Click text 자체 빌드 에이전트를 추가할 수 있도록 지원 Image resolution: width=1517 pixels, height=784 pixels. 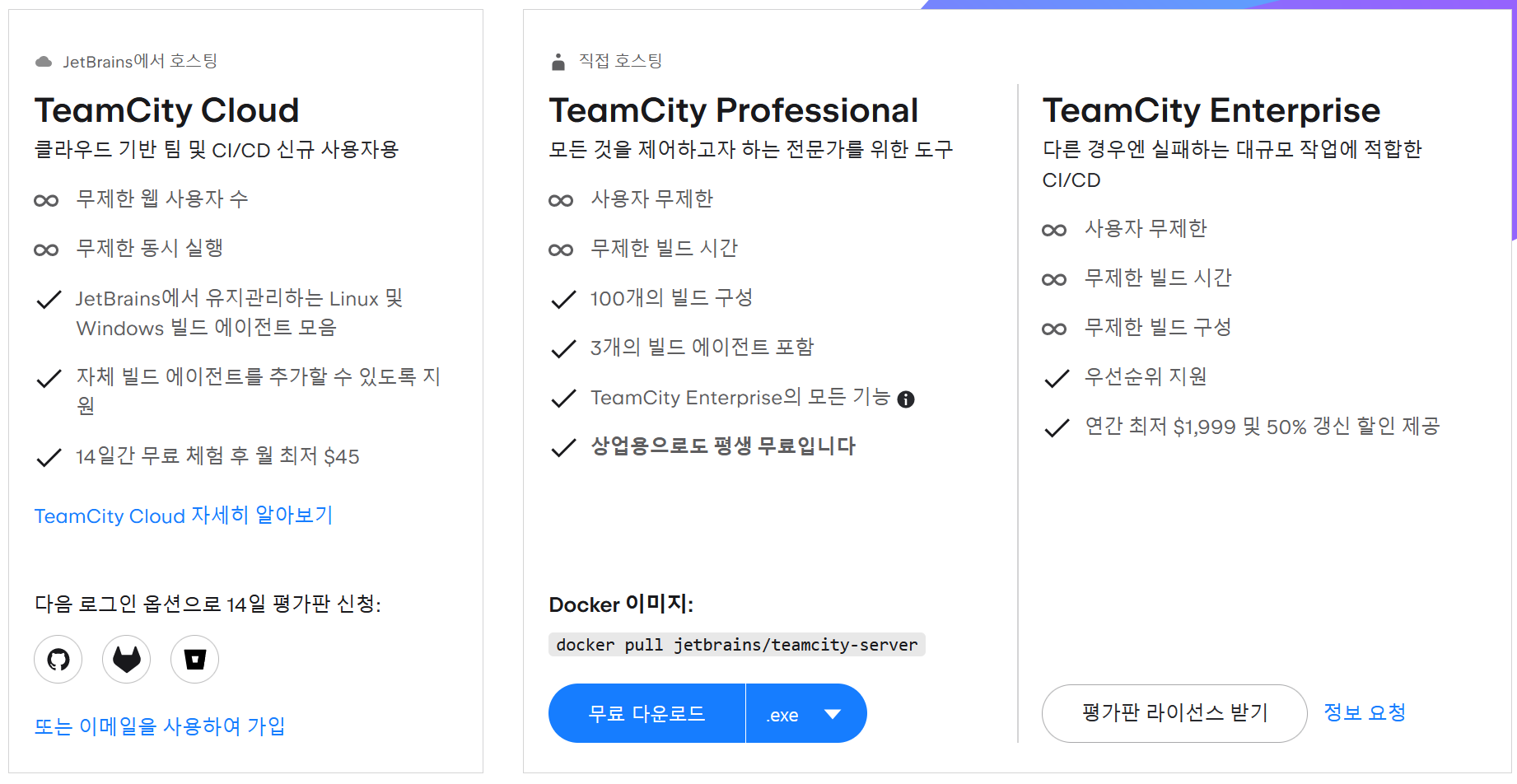coord(259,391)
